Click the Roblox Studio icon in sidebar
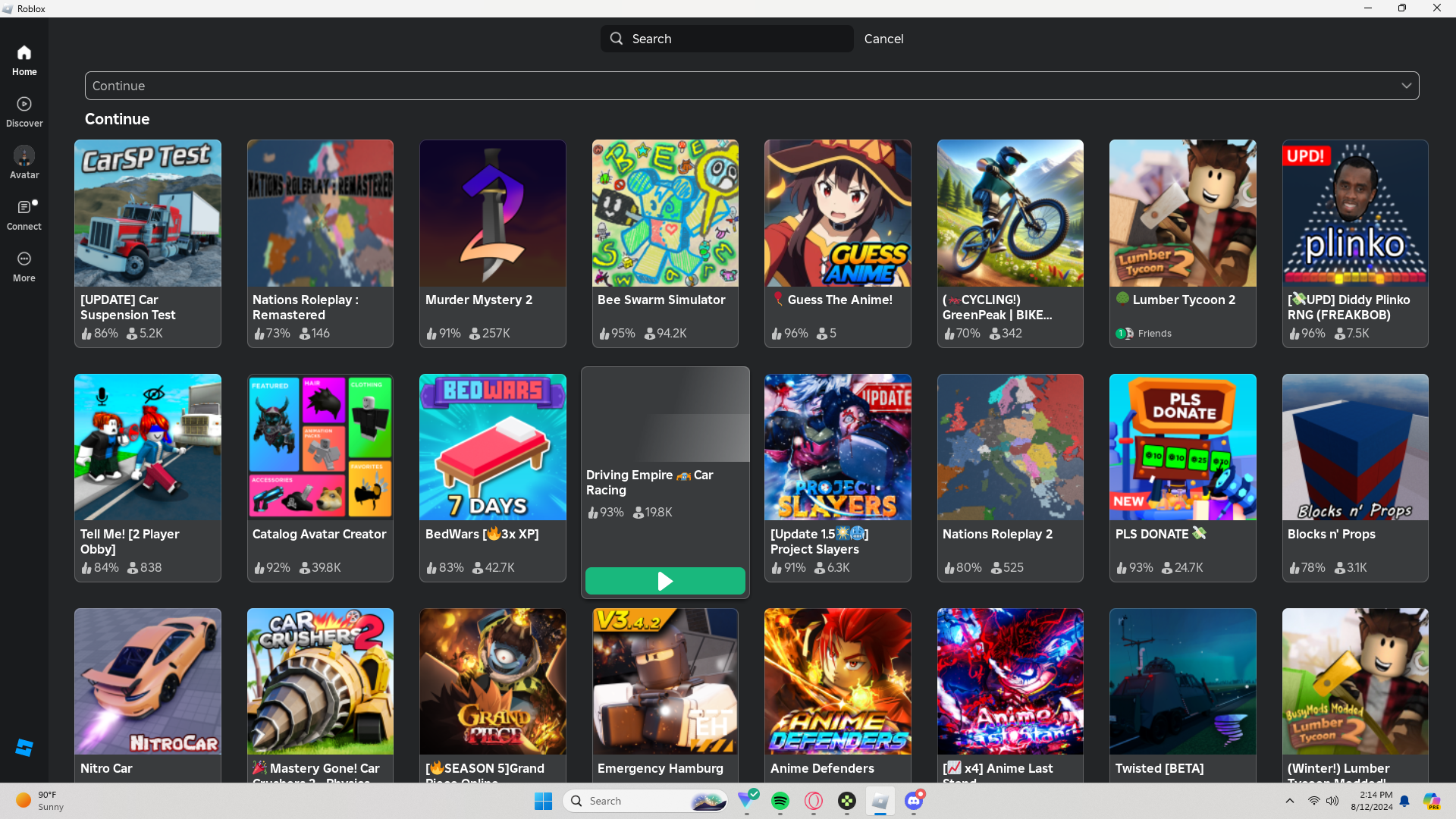The width and height of the screenshot is (1456, 819). coord(24,748)
